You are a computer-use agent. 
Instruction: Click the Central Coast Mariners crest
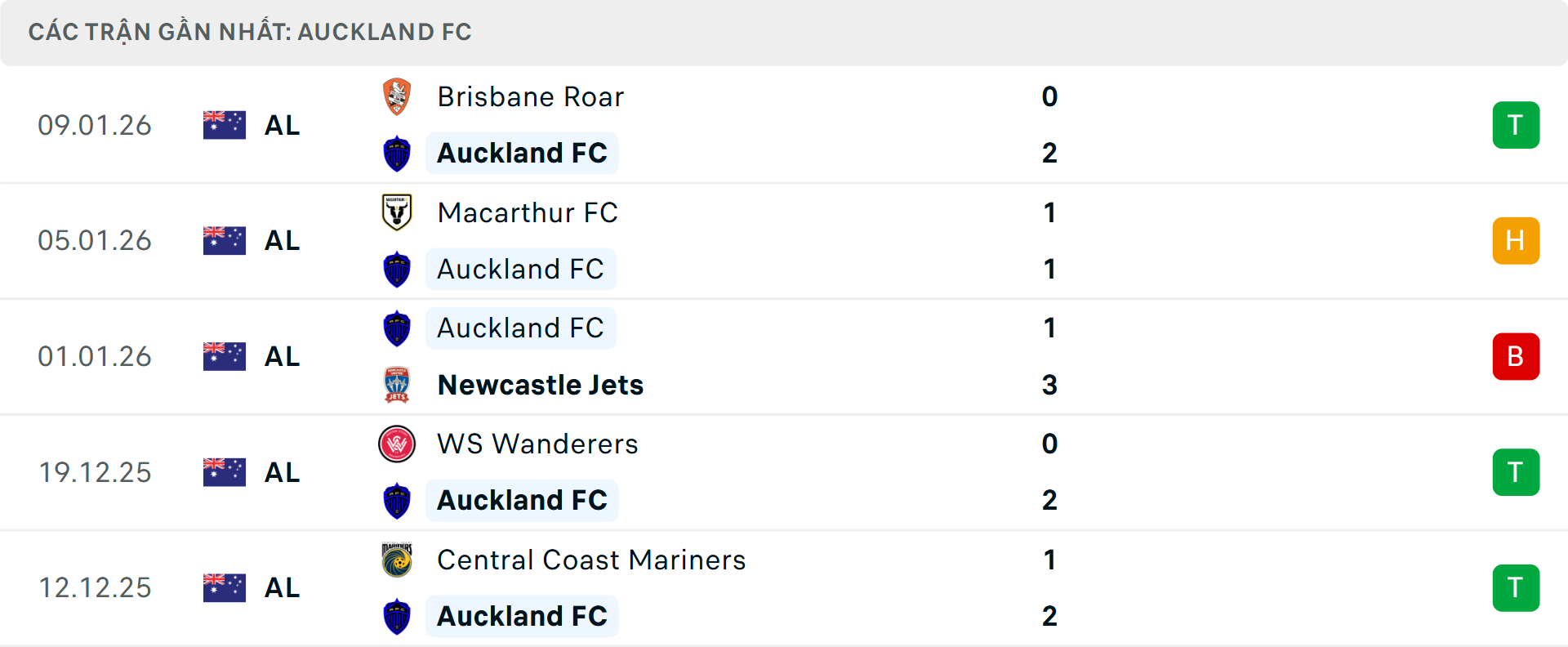tap(397, 560)
